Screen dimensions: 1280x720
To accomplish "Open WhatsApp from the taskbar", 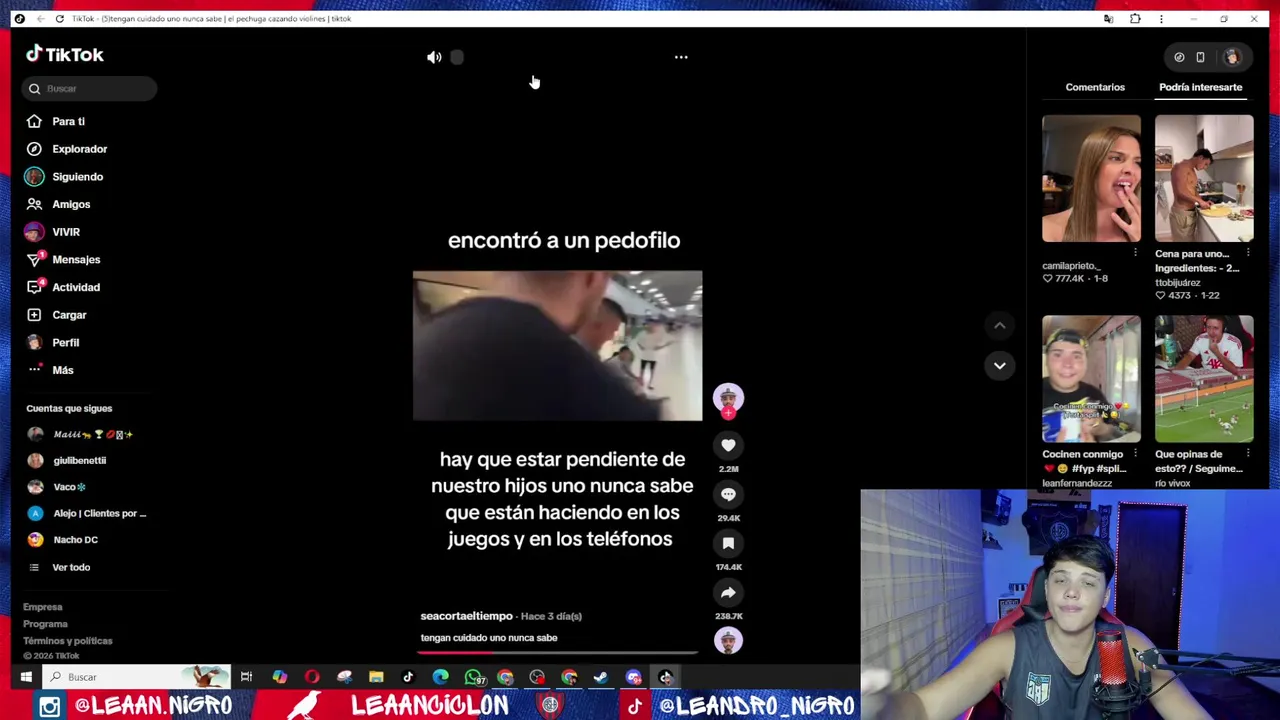I will [473, 677].
